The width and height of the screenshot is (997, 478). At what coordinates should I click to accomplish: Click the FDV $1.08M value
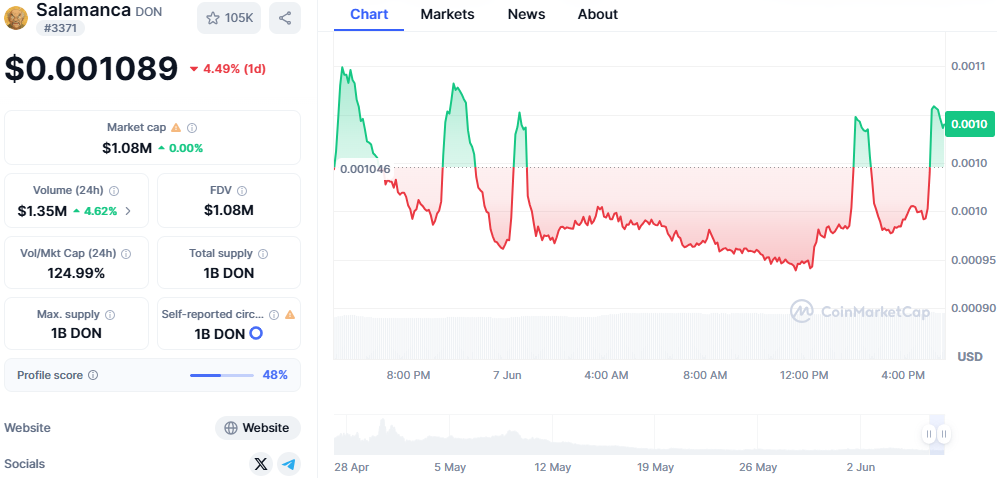(x=229, y=210)
